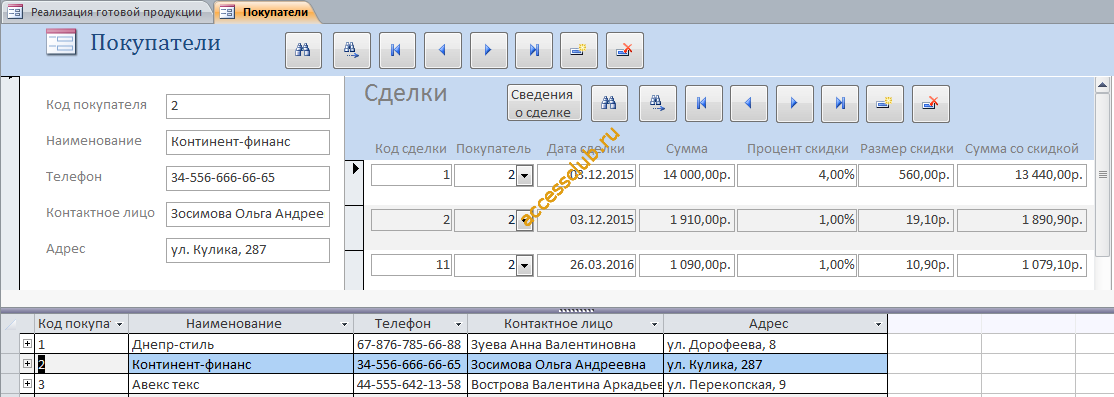Click the Код покупателя input field
Screen dimensions: 1114x397
248,107
